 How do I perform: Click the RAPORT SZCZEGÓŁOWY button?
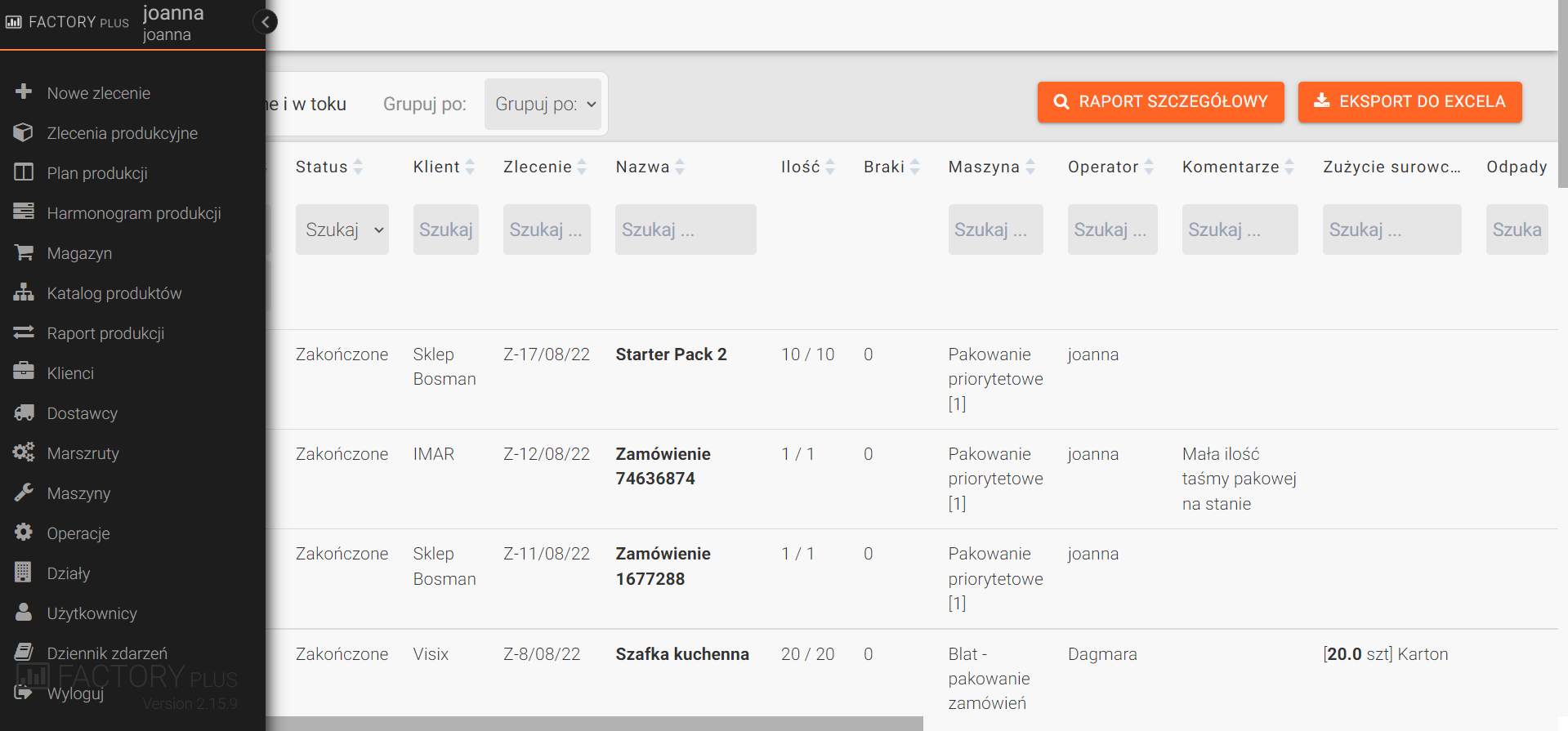pyautogui.click(x=1160, y=102)
